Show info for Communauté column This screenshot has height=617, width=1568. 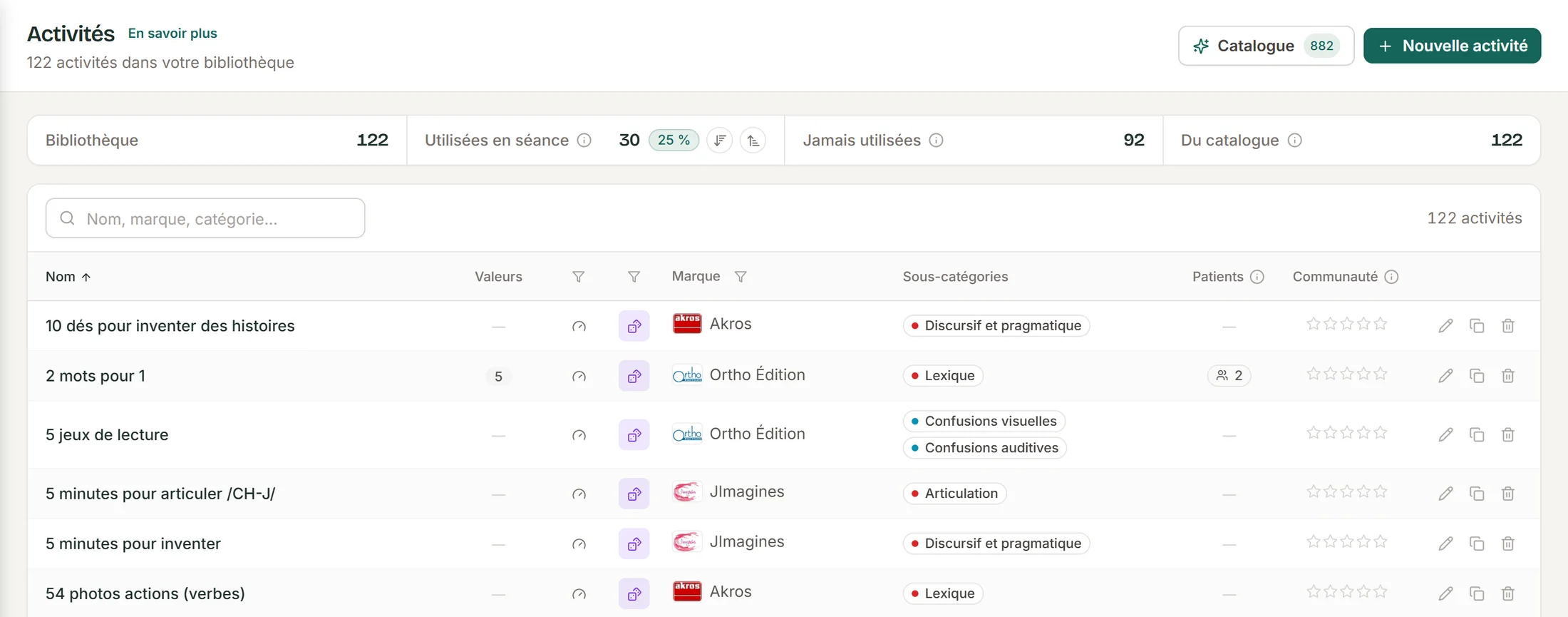[x=1391, y=277]
